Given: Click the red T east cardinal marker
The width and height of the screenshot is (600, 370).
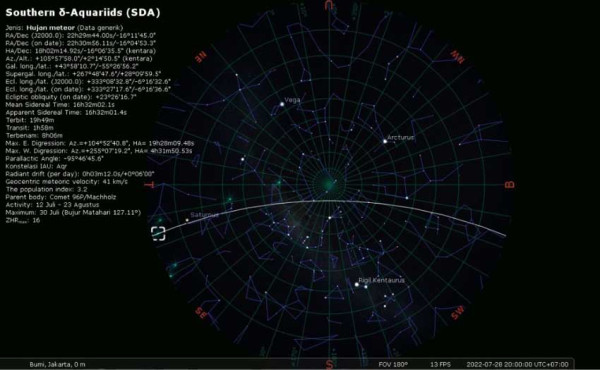Looking at the screenshot, I should pyautogui.click(x=150, y=185).
